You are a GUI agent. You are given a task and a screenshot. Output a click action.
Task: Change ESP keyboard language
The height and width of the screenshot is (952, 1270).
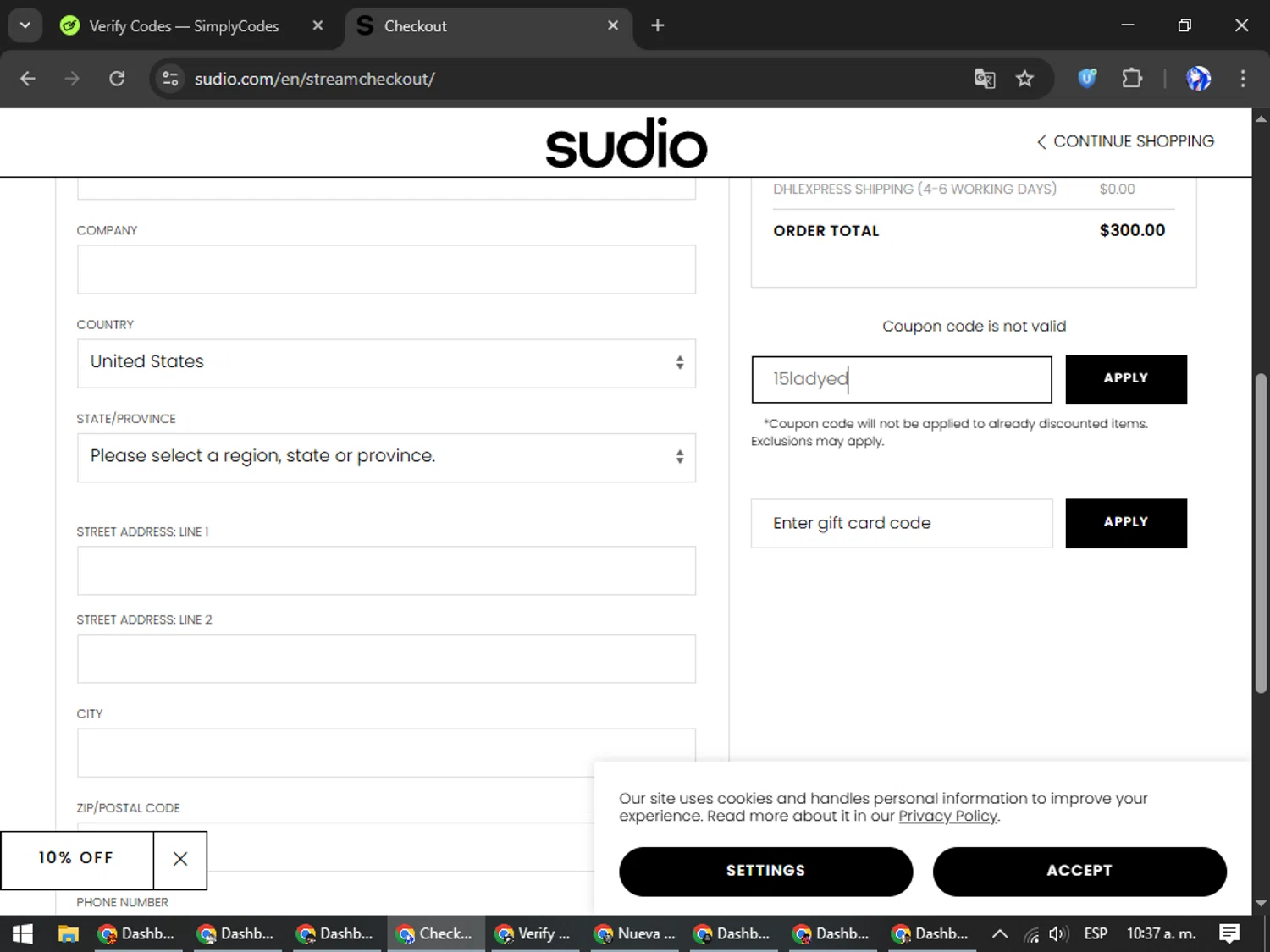coord(1096,933)
